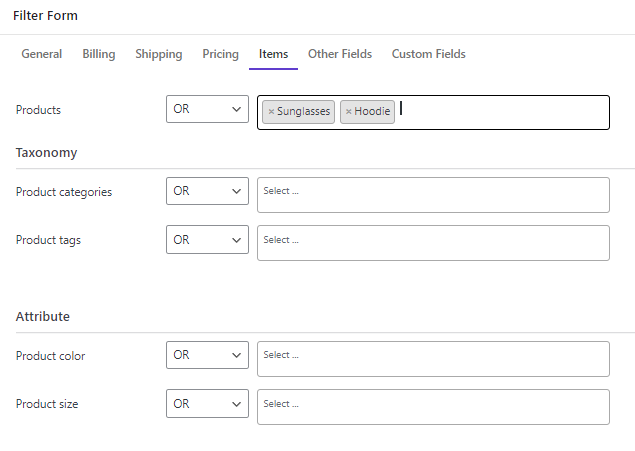Open Product categories OR operator dropdown
Image resolution: width=635 pixels, height=451 pixels.
point(207,191)
